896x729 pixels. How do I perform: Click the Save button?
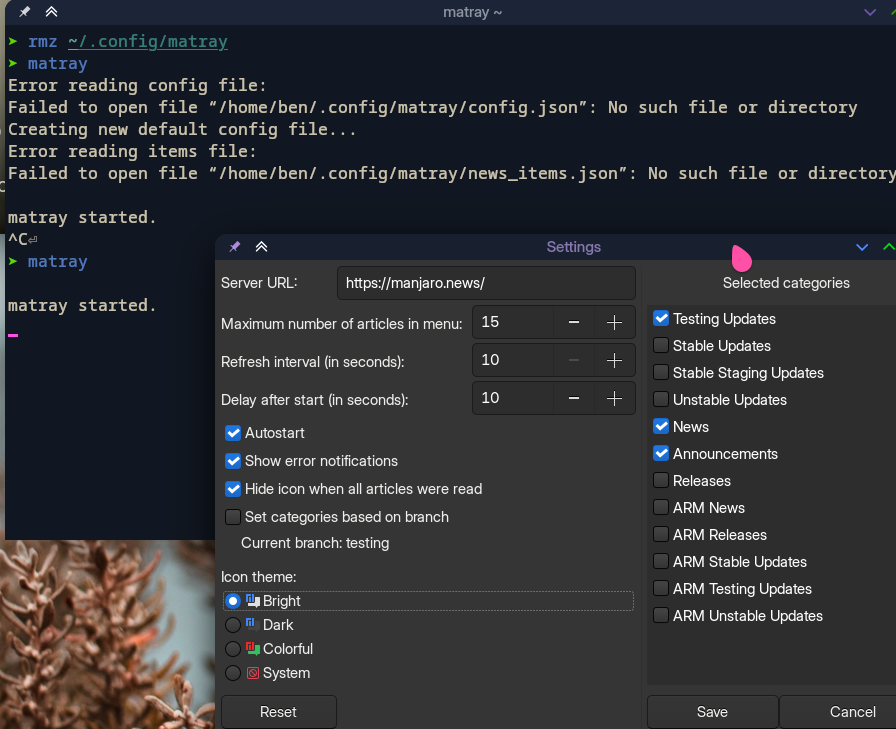[712, 712]
